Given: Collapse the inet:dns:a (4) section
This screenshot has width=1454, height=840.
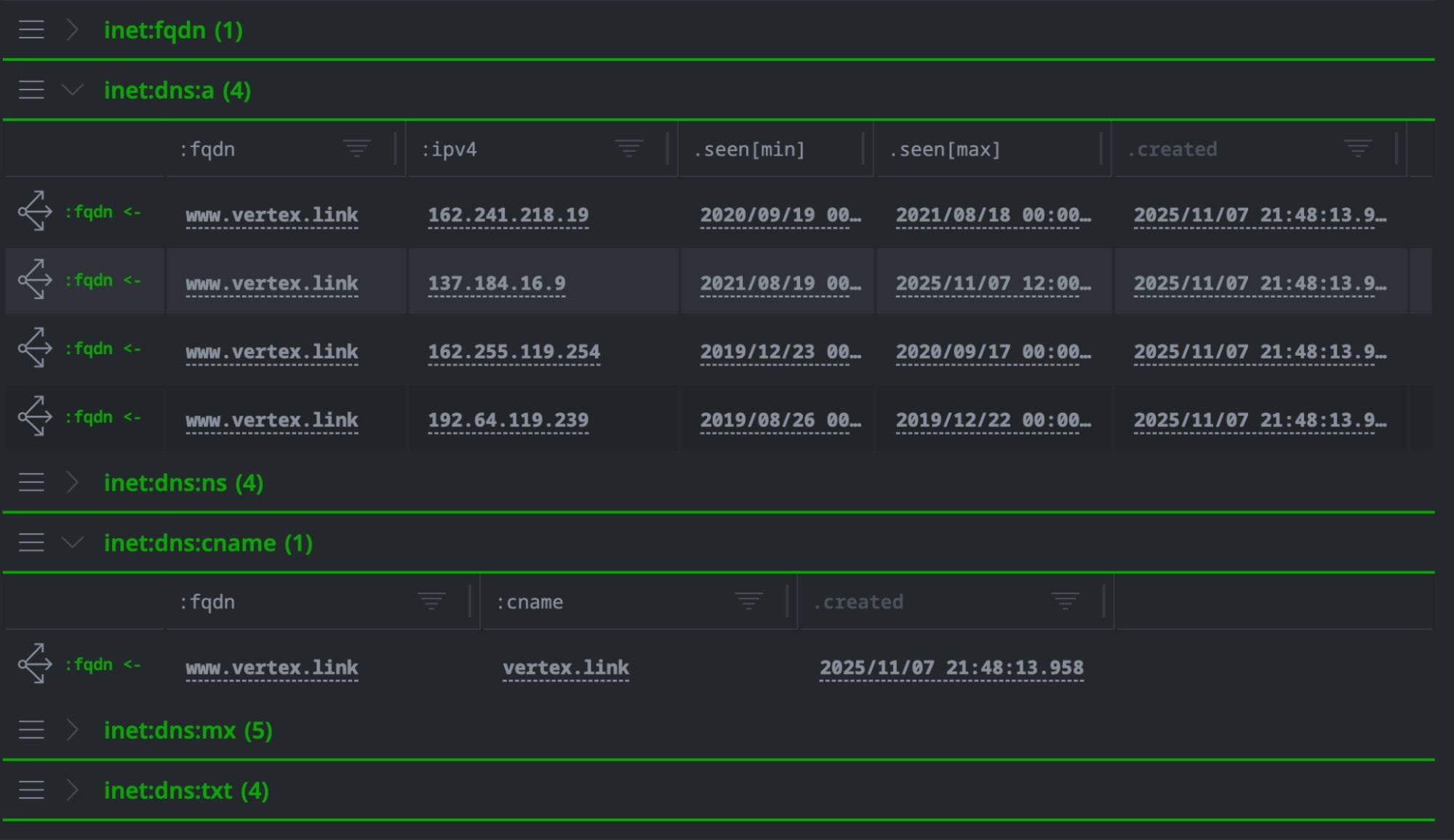Looking at the screenshot, I should 72,90.
